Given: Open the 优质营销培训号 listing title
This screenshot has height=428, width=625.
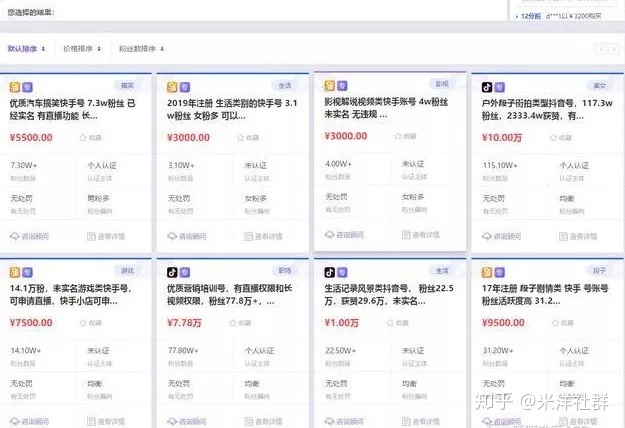Looking at the screenshot, I should [x=229, y=294].
